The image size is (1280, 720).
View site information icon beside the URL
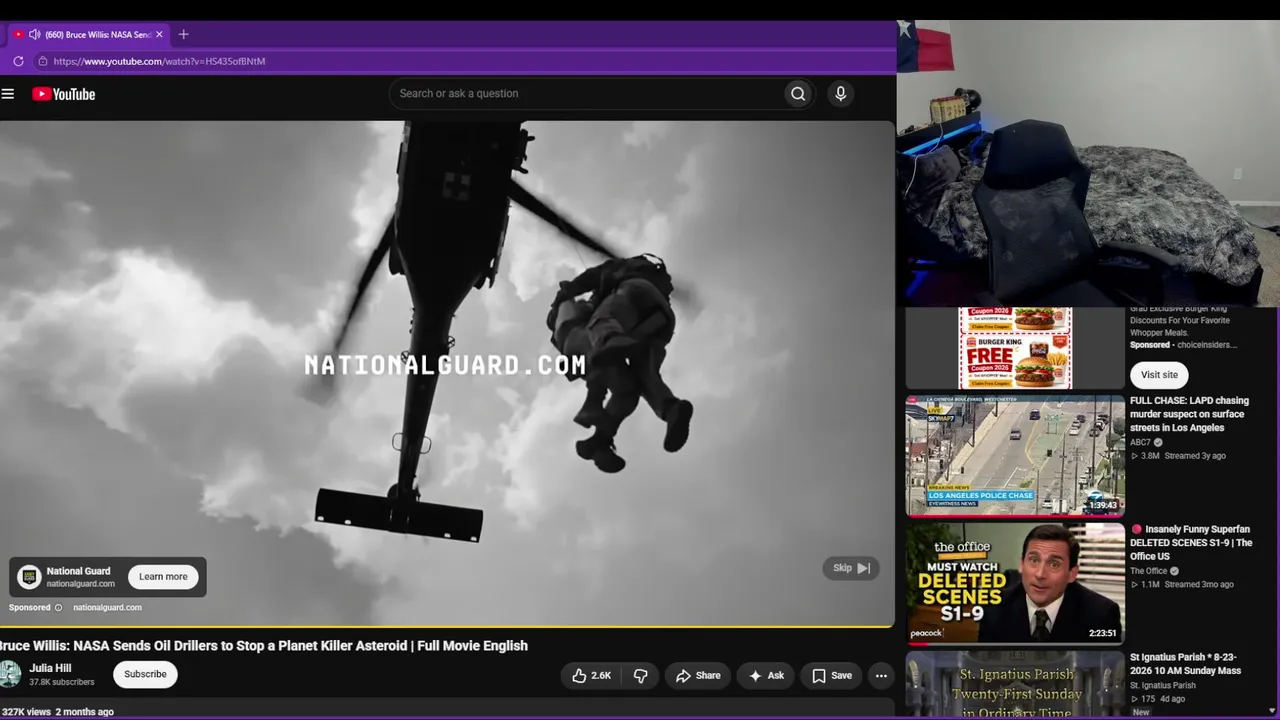[42, 61]
